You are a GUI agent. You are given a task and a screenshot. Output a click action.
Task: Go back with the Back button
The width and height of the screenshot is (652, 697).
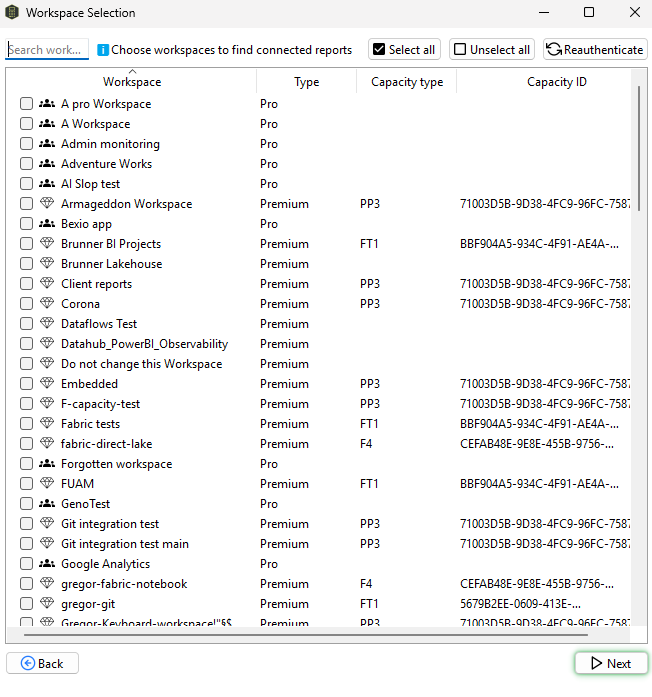[x=42, y=663]
